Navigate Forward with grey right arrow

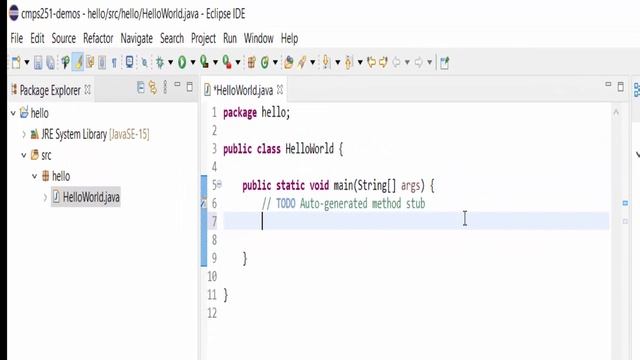pyautogui.click(x=418, y=62)
